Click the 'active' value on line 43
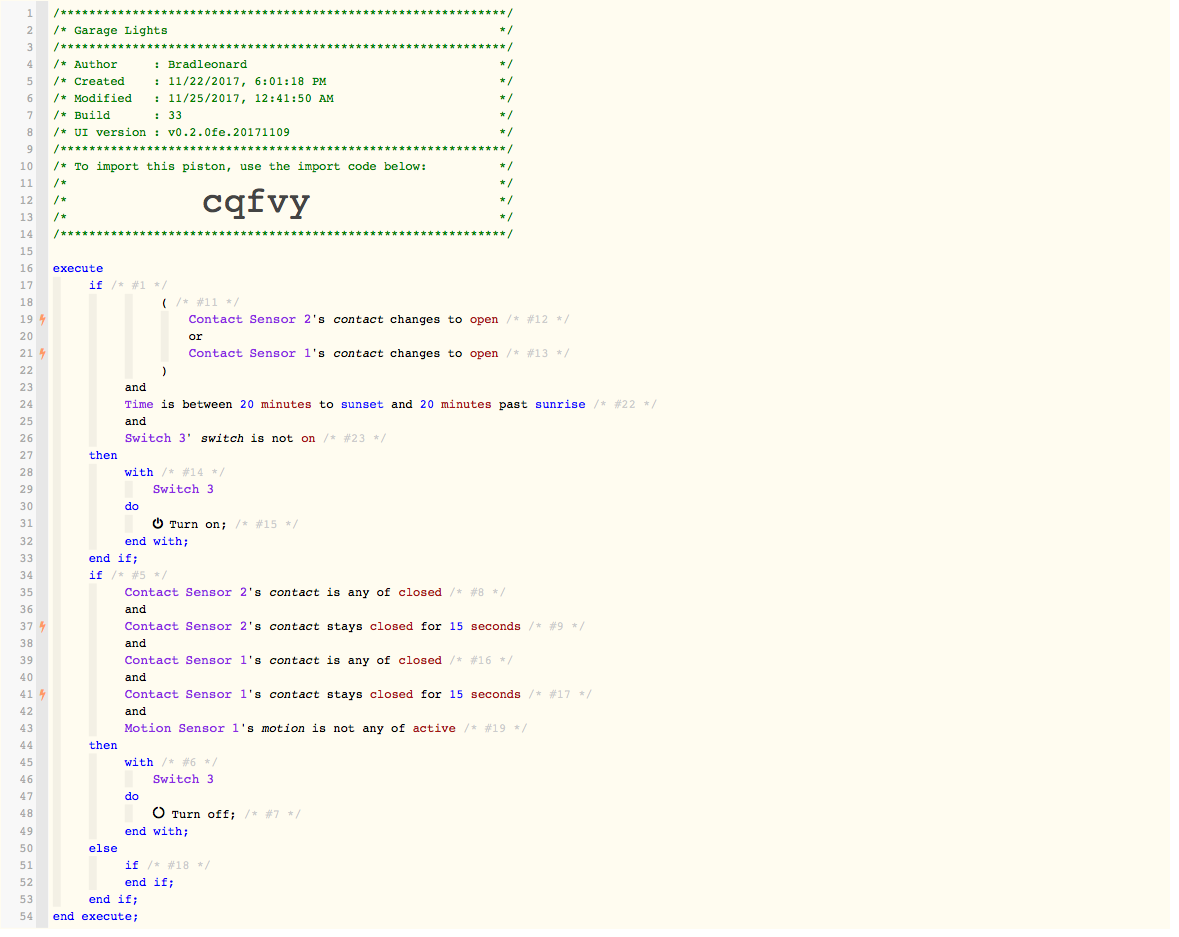1179x937 pixels. click(x=434, y=729)
